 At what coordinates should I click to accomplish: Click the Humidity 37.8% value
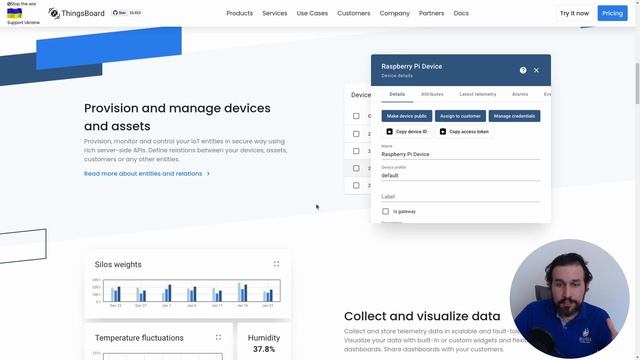pyautogui.click(x=264, y=349)
